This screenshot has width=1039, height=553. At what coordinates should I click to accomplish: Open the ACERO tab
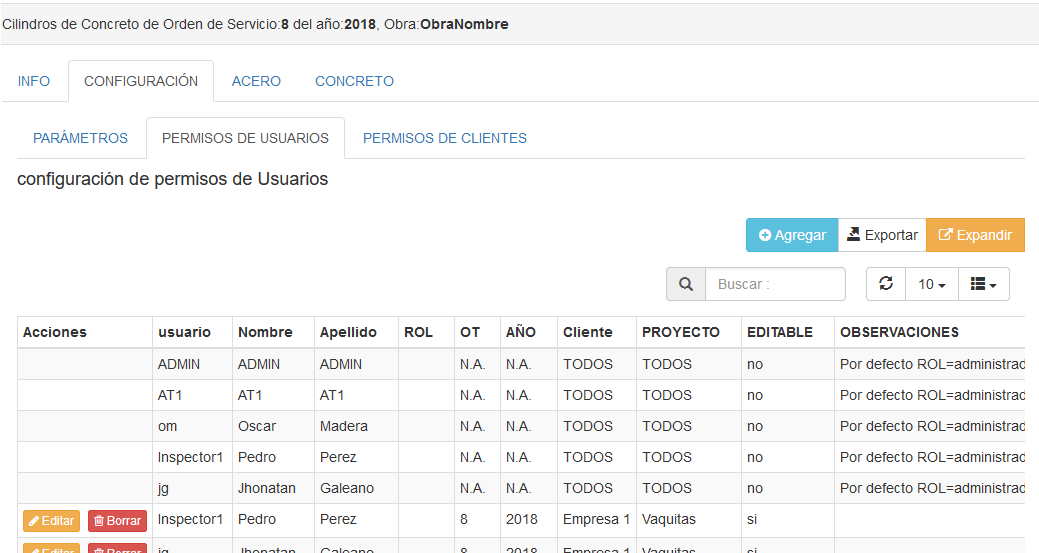coord(256,81)
